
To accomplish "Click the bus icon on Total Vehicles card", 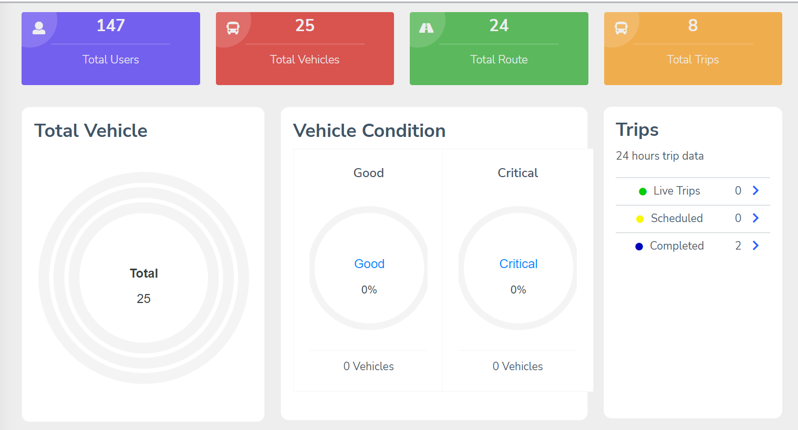I will click(x=233, y=28).
